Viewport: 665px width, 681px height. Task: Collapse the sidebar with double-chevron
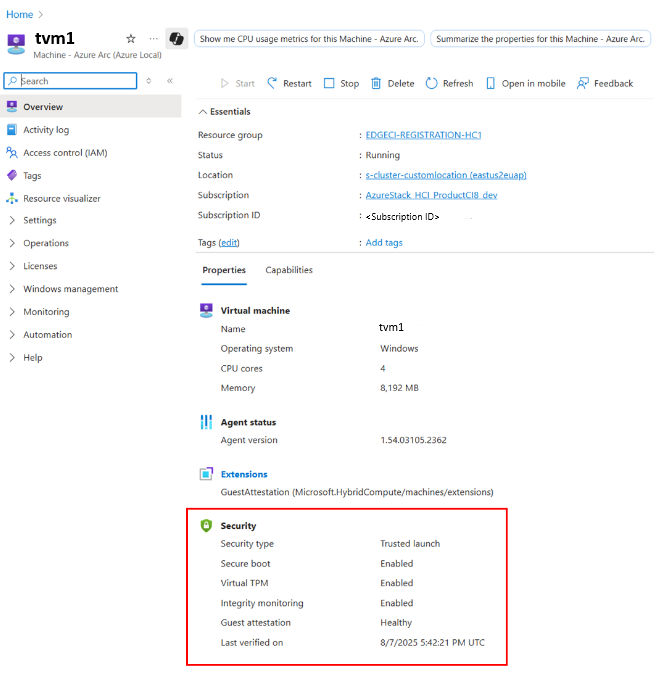point(170,81)
